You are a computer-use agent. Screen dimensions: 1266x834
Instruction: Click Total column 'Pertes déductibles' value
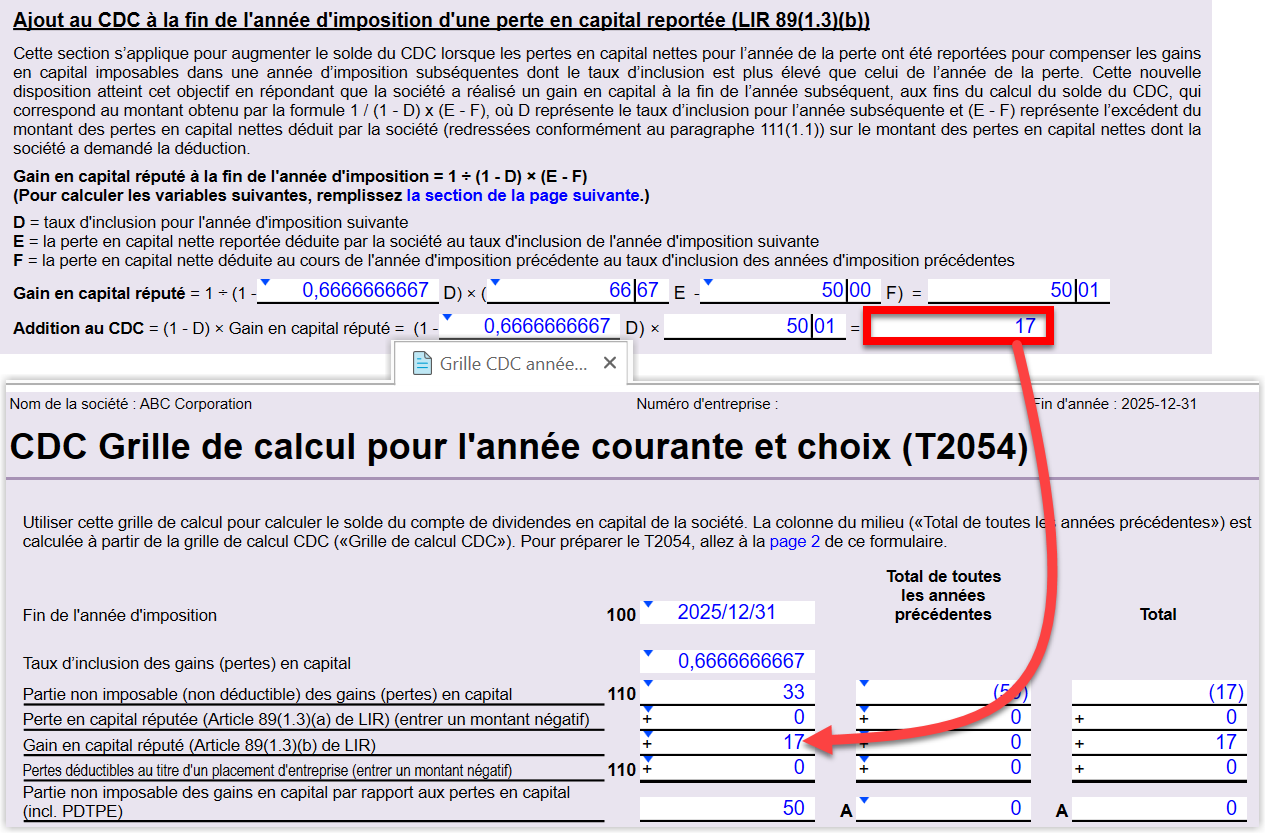tap(1158, 768)
